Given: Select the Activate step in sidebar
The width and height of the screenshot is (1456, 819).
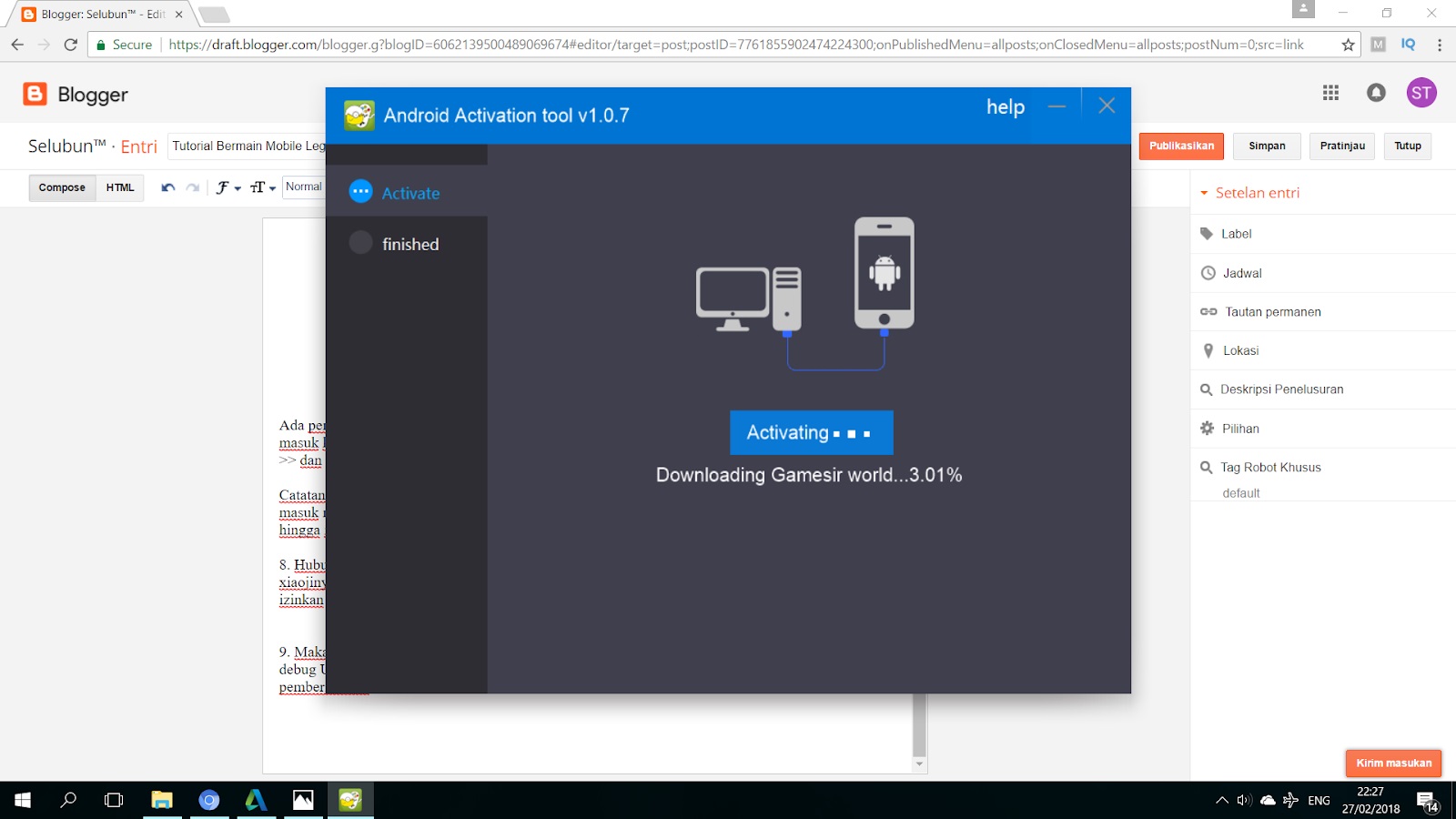Looking at the screenshot, I should 407,191.
